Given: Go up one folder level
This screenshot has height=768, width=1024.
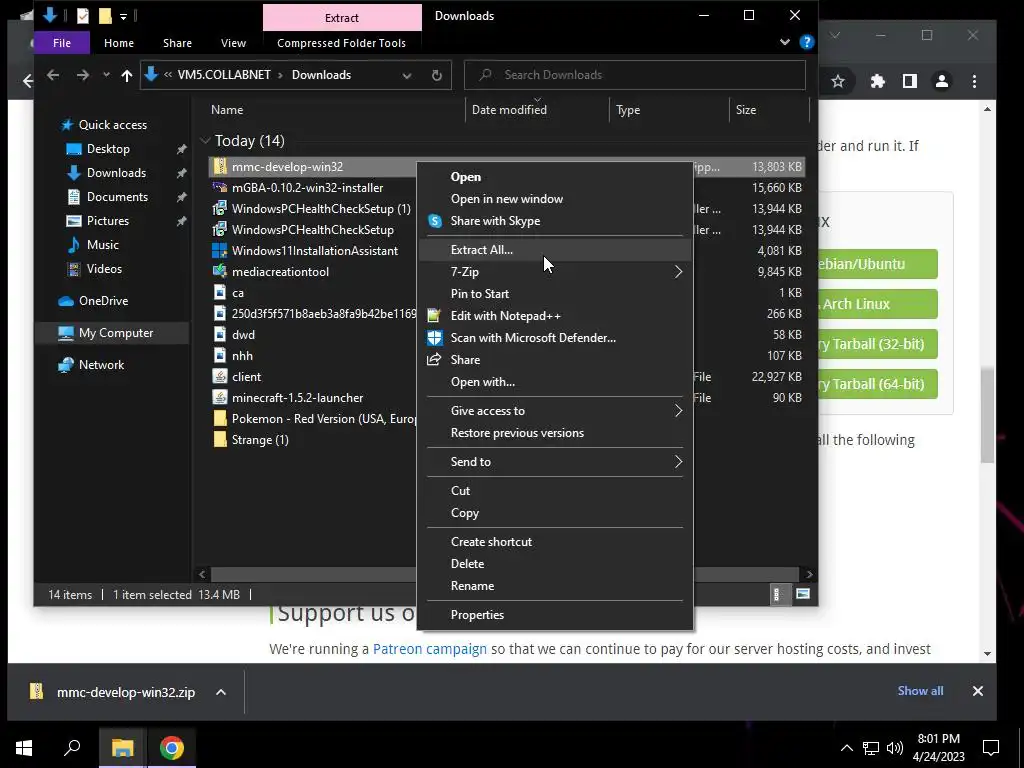Looking at the screenshot, I should pos(127,75).
